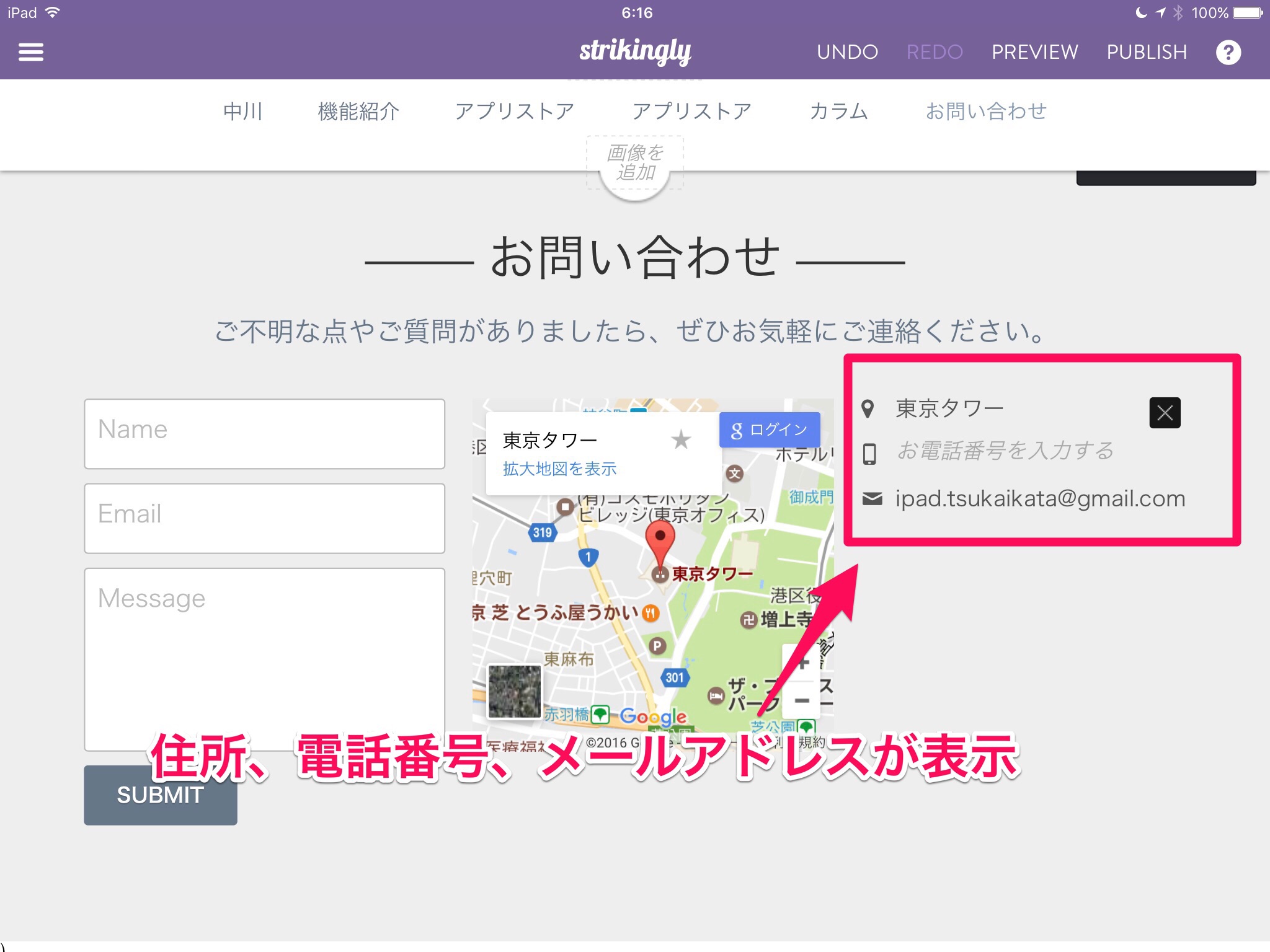Click the envelope email icon
Image resolution: width=1270 pixels, height=952 pixels.
point(872,498)
